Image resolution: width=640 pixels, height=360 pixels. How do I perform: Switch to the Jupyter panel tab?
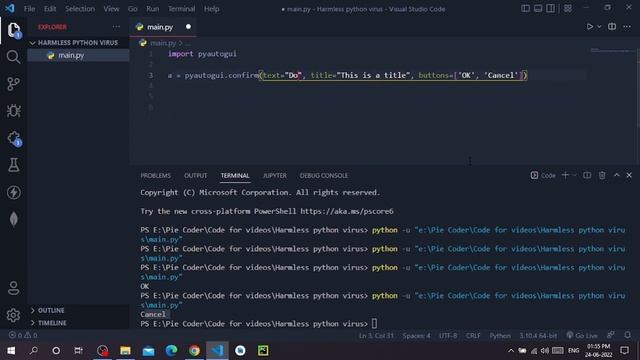point(275,176)
